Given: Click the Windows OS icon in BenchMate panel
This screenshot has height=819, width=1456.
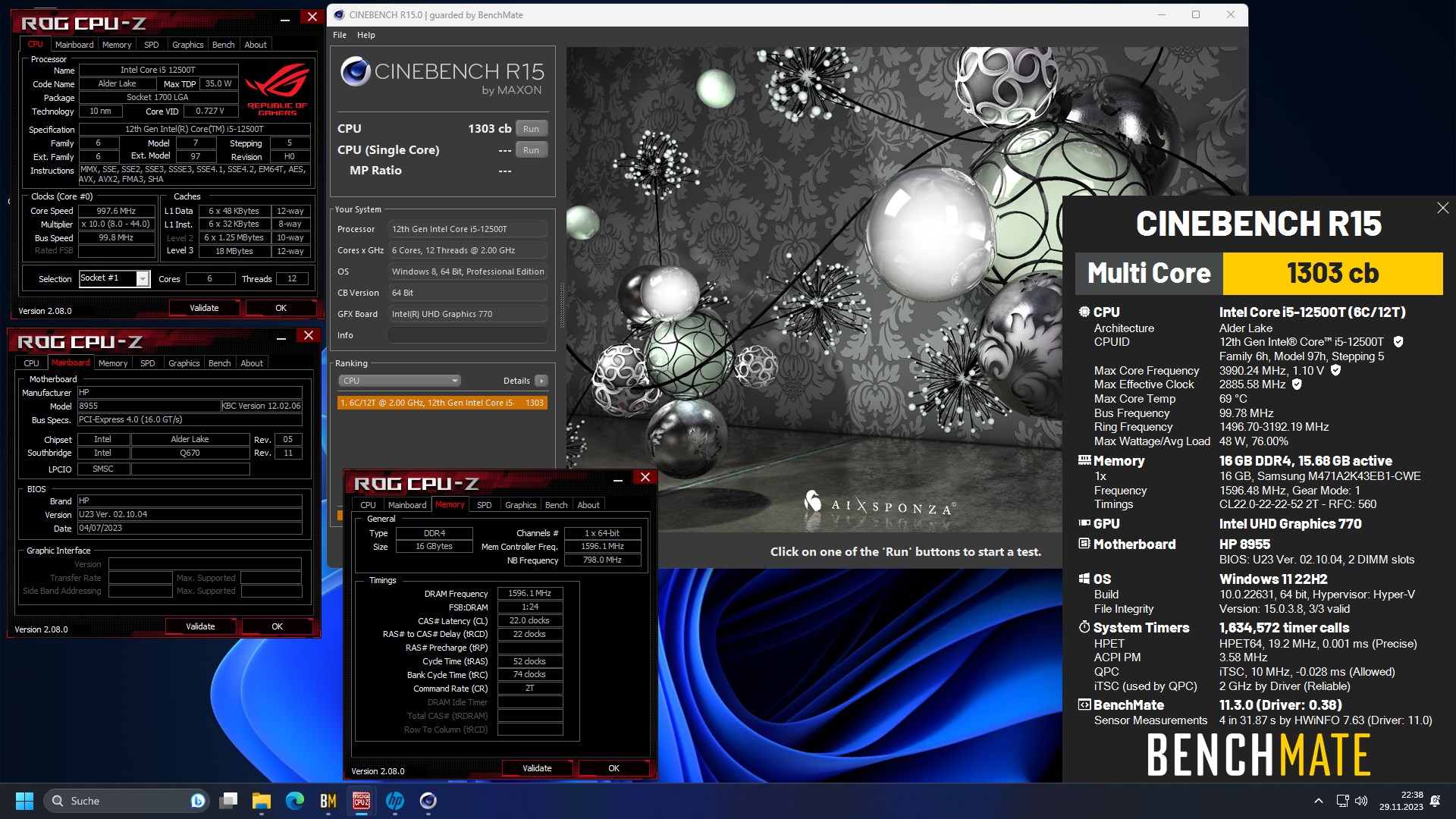Looking at the screenshot, I should [x=1084, y=579].
